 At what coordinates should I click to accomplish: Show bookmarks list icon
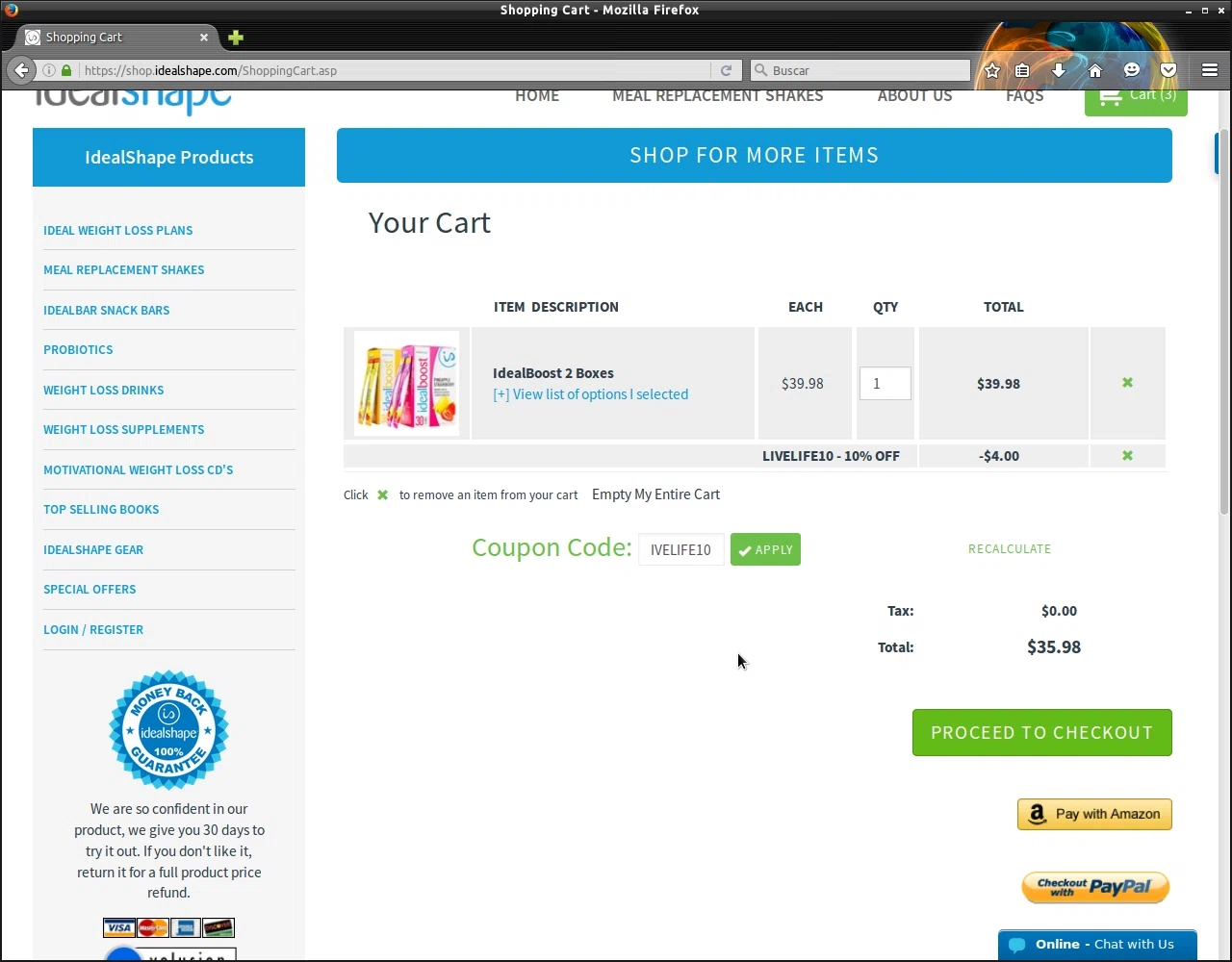click(x=1022, y=70)
